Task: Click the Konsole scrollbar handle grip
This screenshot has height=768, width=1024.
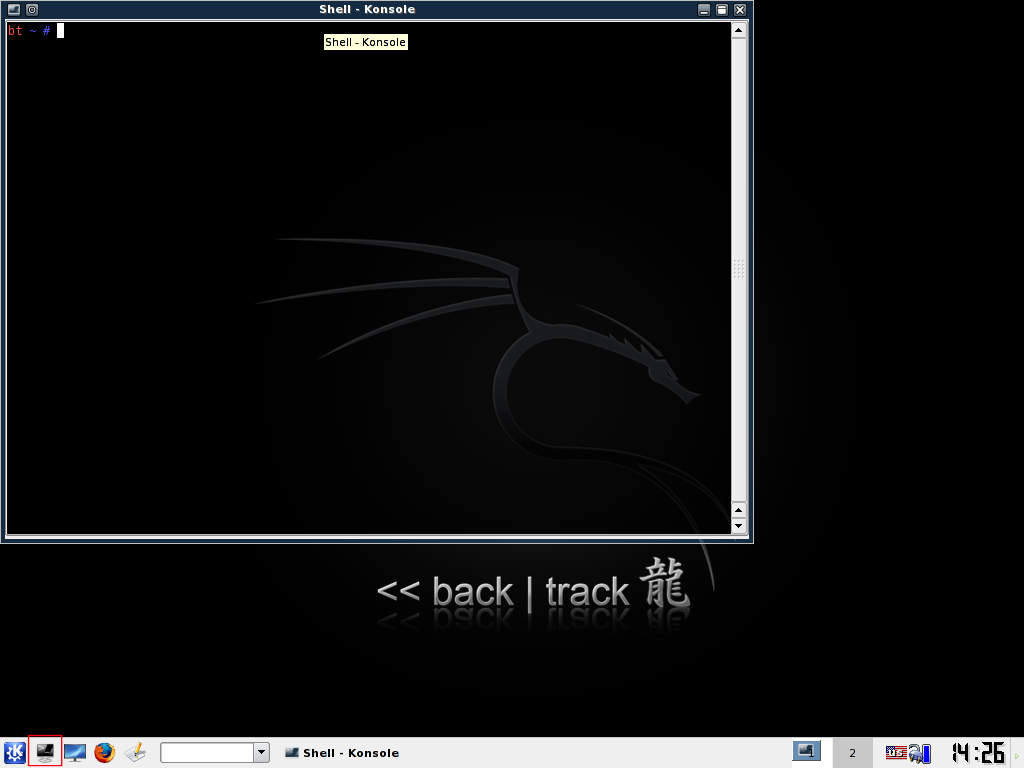Action: [739, 269]
